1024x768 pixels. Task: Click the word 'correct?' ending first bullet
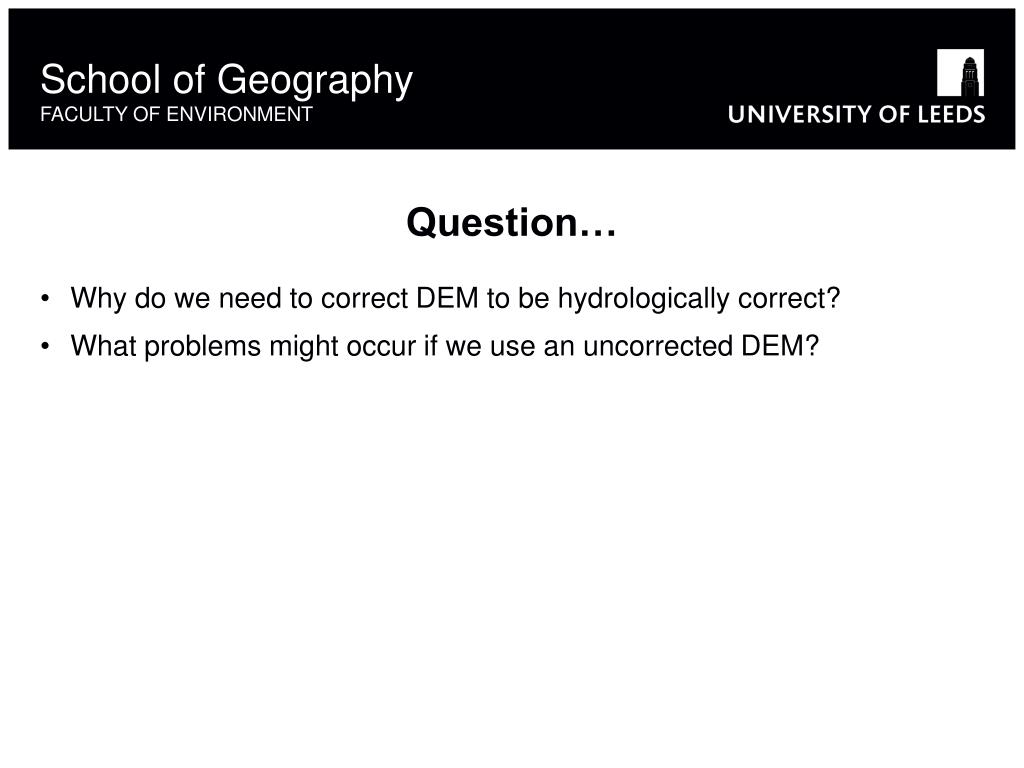click(x=789, y=299)
